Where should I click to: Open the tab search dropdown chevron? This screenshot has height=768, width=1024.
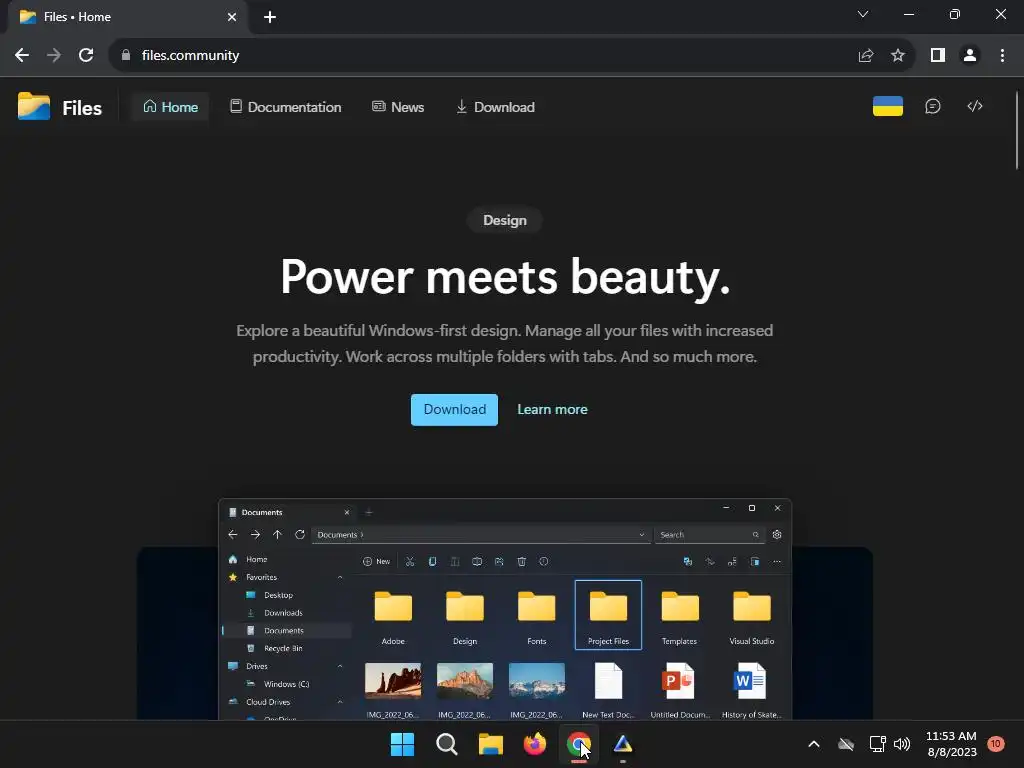click(863, 14)
